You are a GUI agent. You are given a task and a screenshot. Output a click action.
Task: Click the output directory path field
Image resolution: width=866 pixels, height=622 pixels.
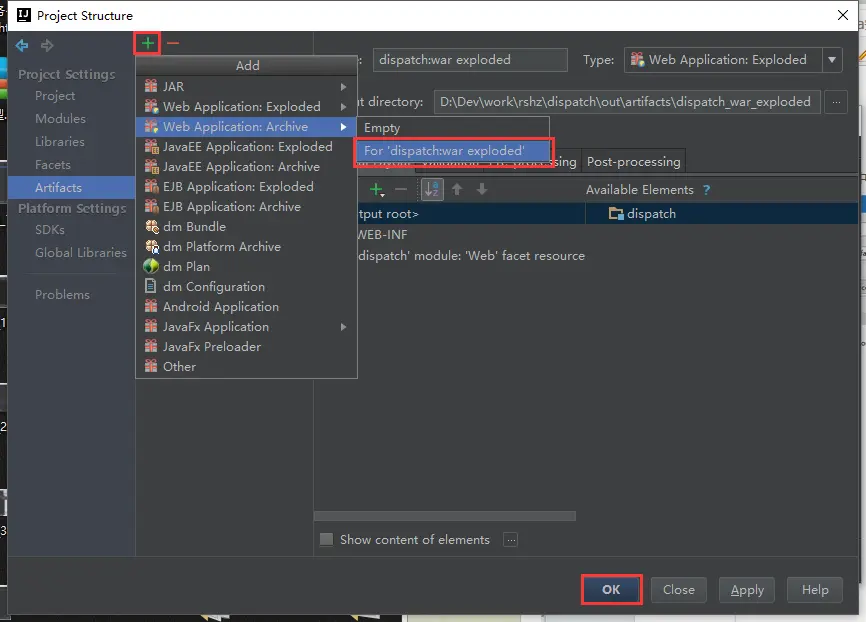coord(627,102)
